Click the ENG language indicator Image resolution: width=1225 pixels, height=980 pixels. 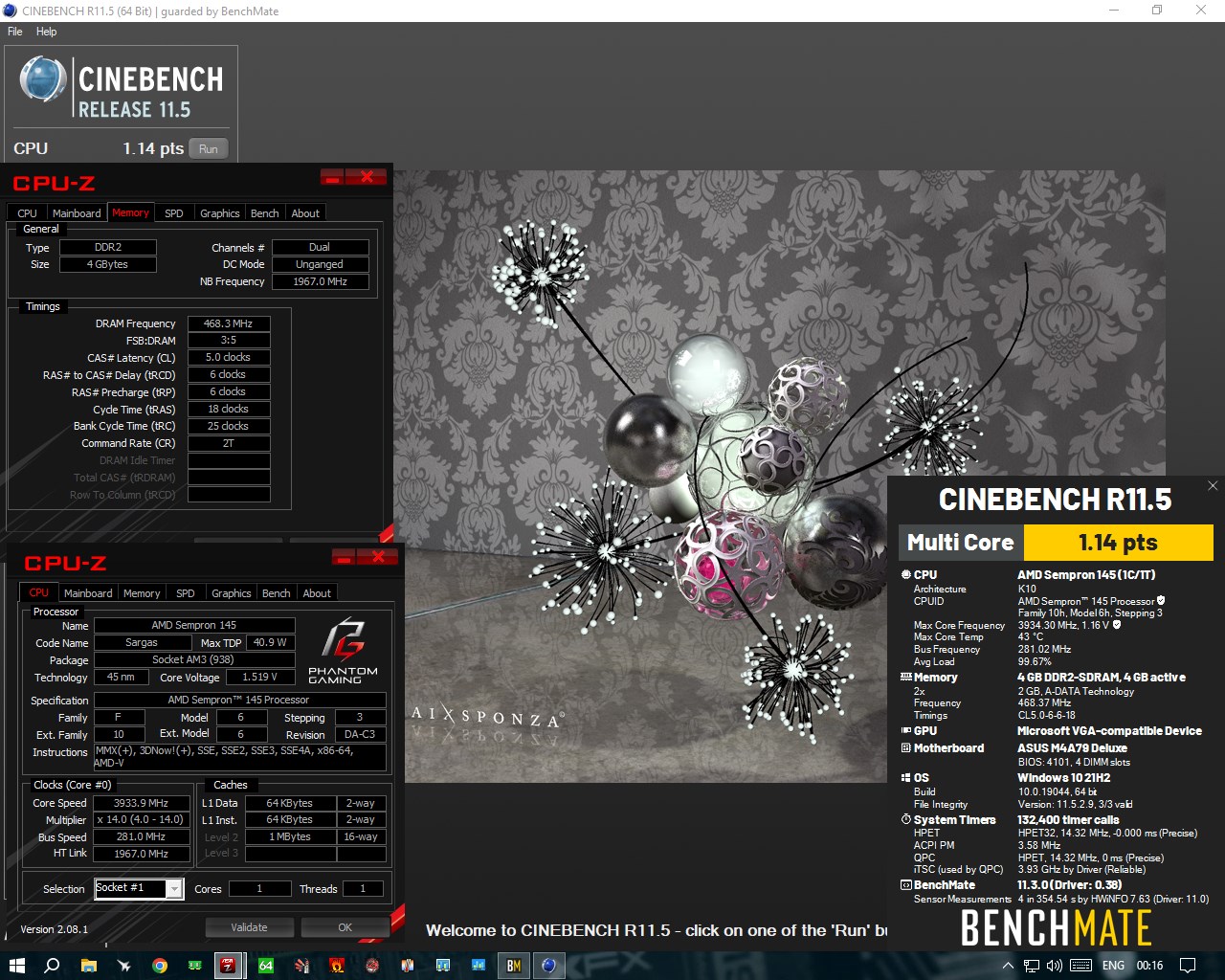[x=1113, y=966]
